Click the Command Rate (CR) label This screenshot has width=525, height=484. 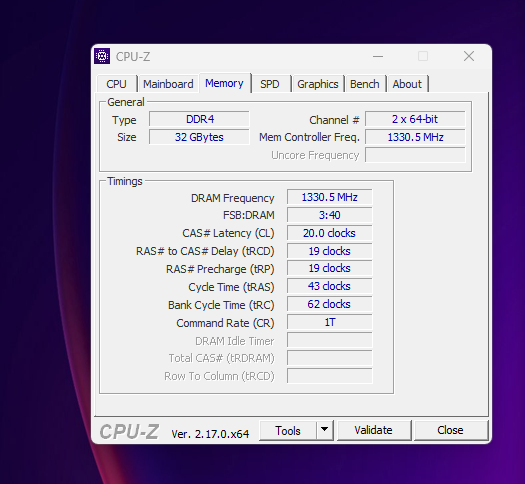(225, 323)
